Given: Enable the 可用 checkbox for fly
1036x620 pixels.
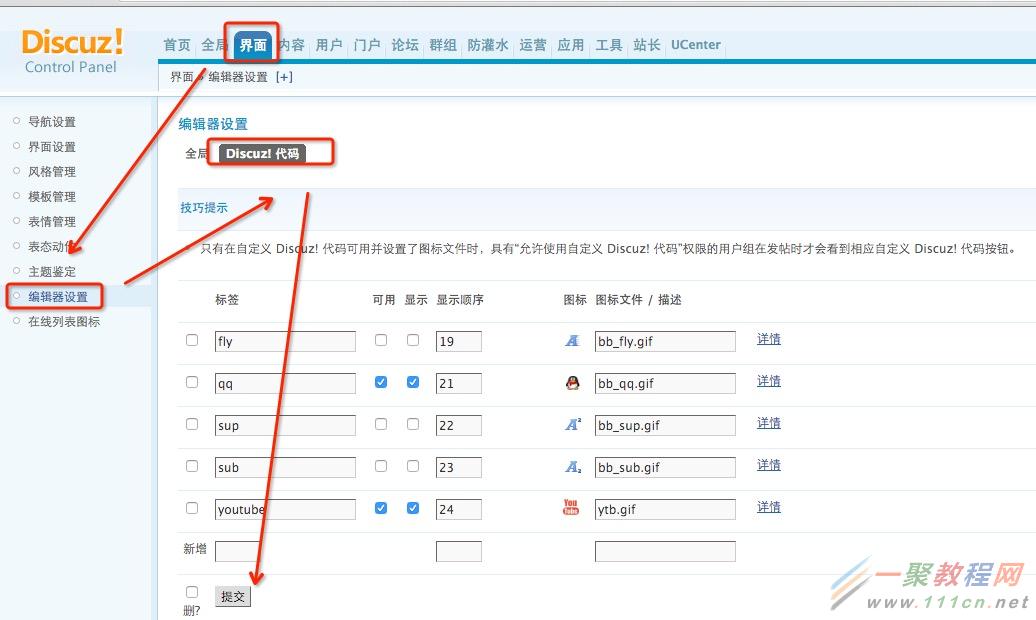Looking at the screenshot, I should pyautogui.click(x=381, y=340).
